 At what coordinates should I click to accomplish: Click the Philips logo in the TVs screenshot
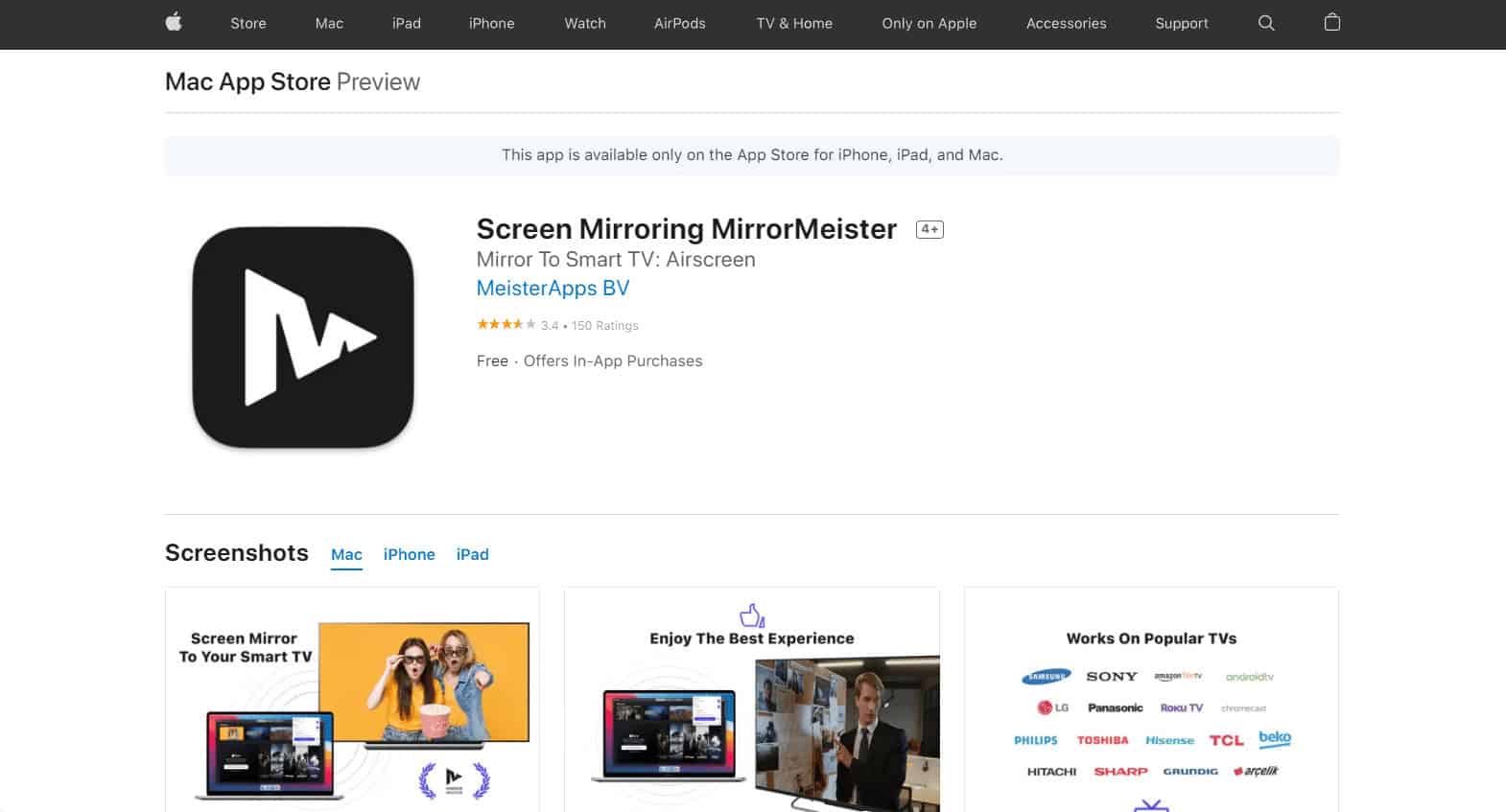(1036, 740)
